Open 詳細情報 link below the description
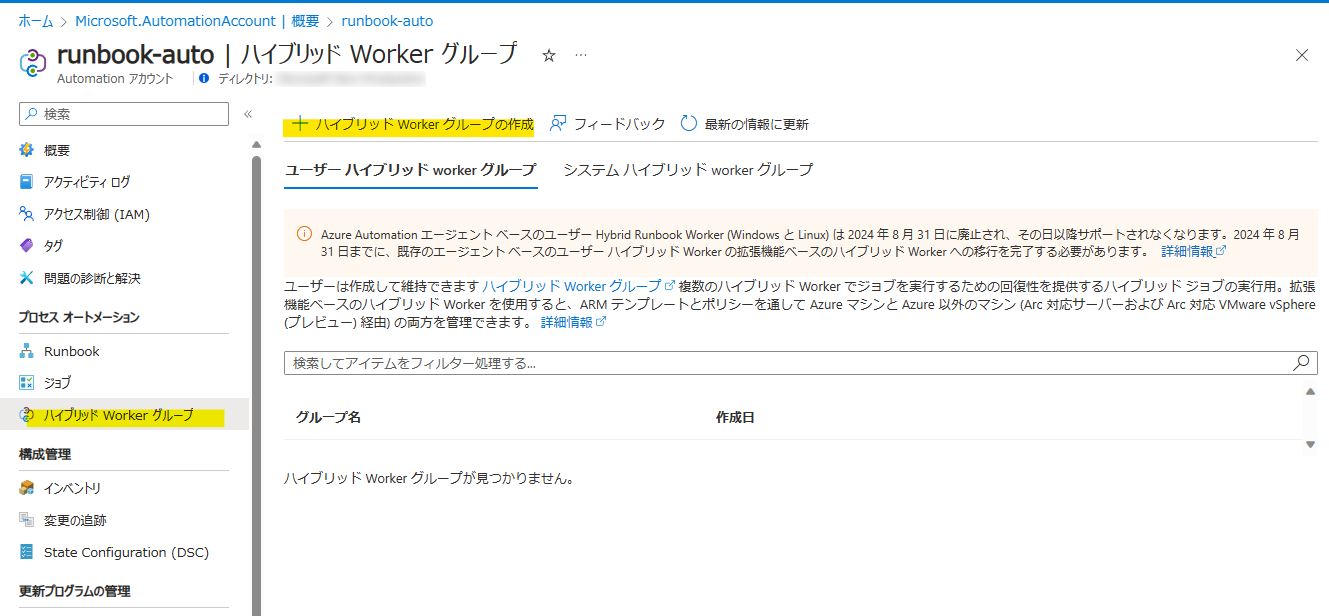This screenshot has height=616, width=1329. (574, 322)
